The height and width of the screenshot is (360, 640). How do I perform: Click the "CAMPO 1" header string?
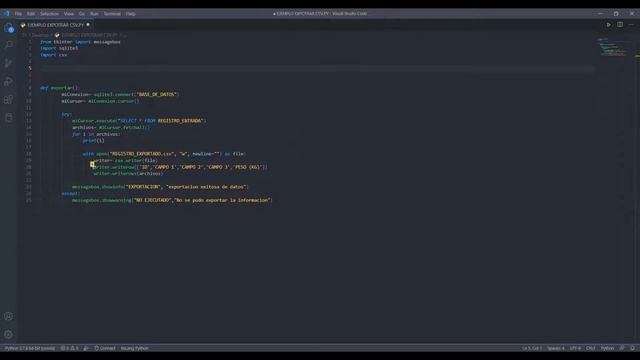164,167
